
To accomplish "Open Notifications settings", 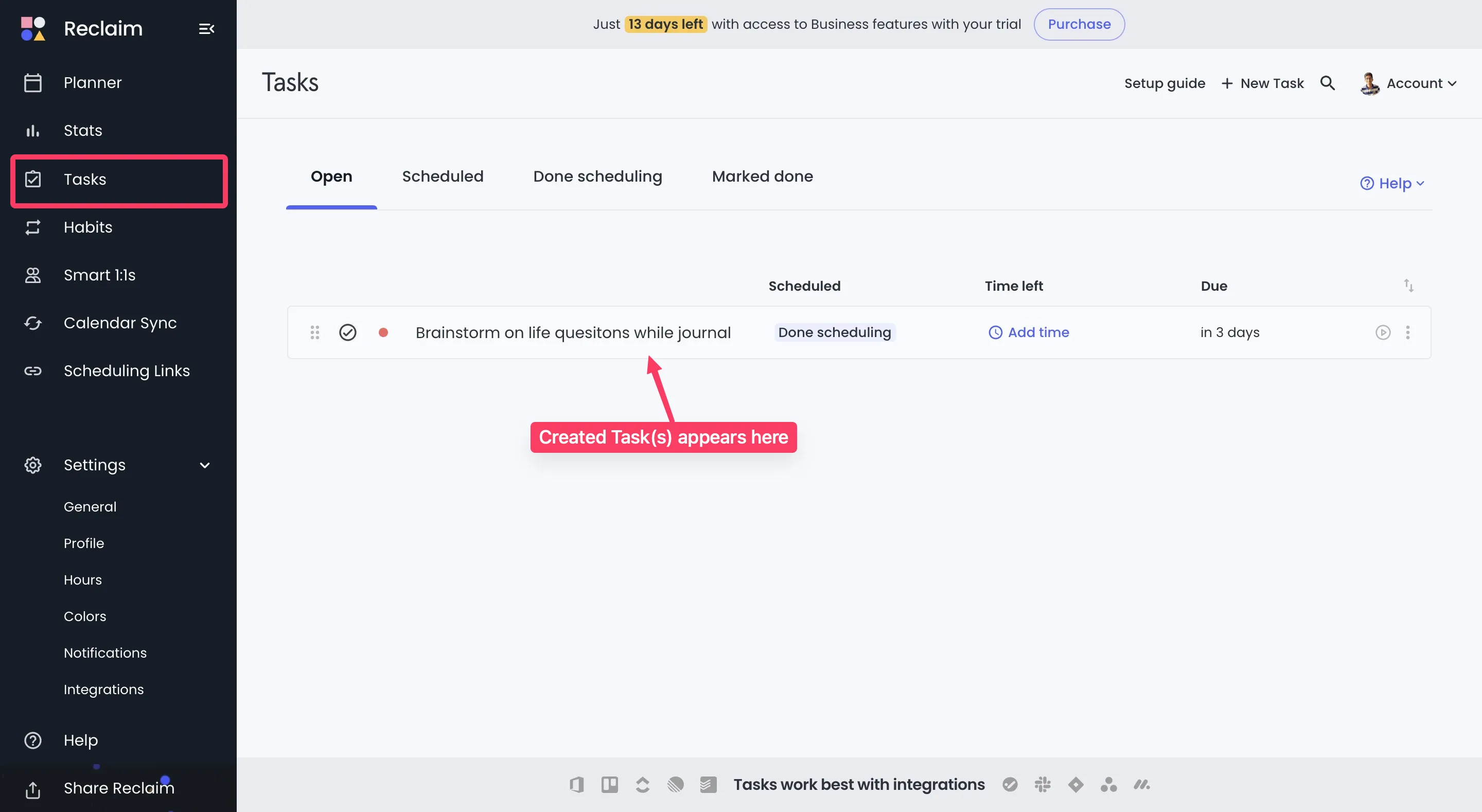I will tap(105, 653).
